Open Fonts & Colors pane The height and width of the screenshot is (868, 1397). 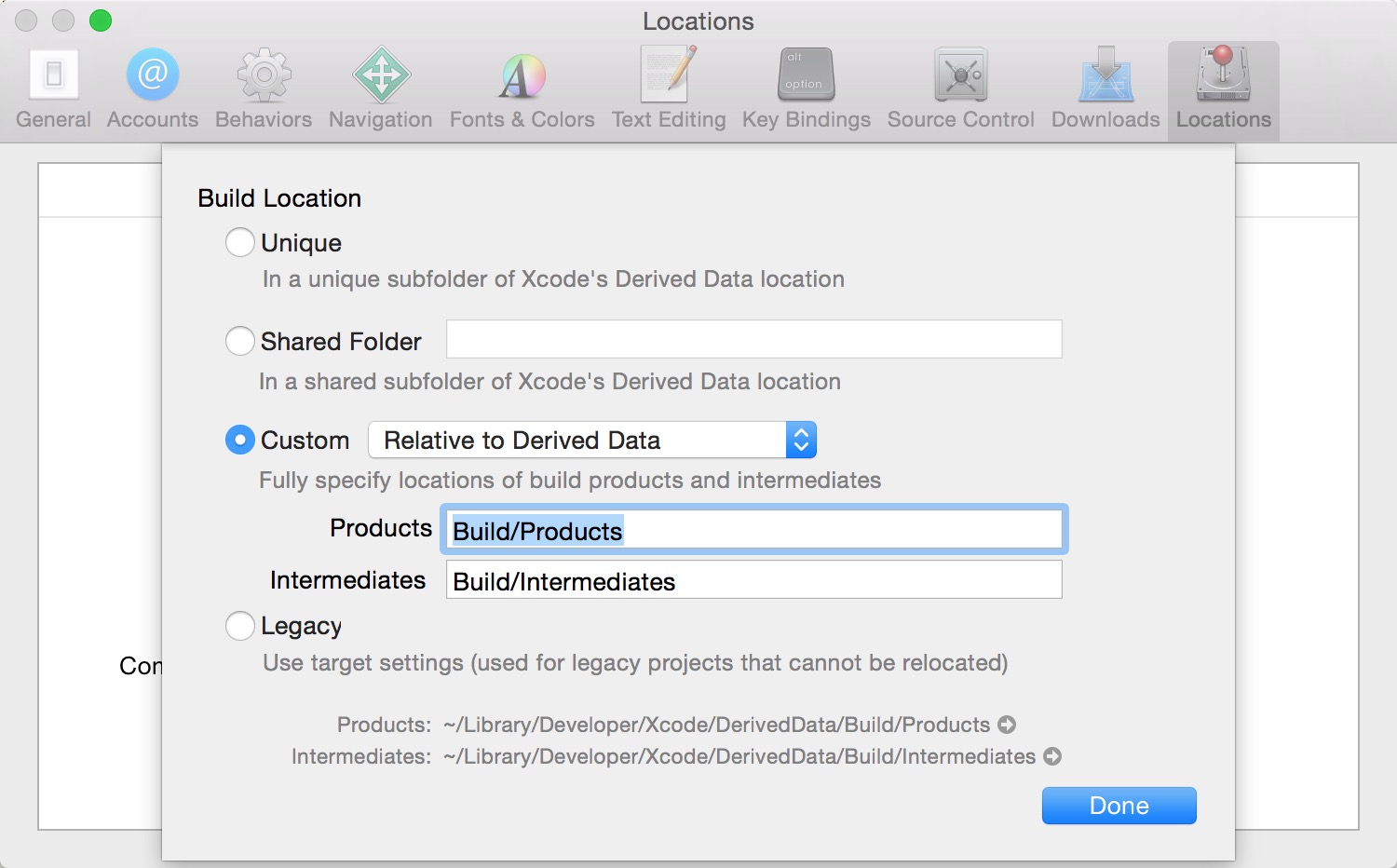pos(522,89)
